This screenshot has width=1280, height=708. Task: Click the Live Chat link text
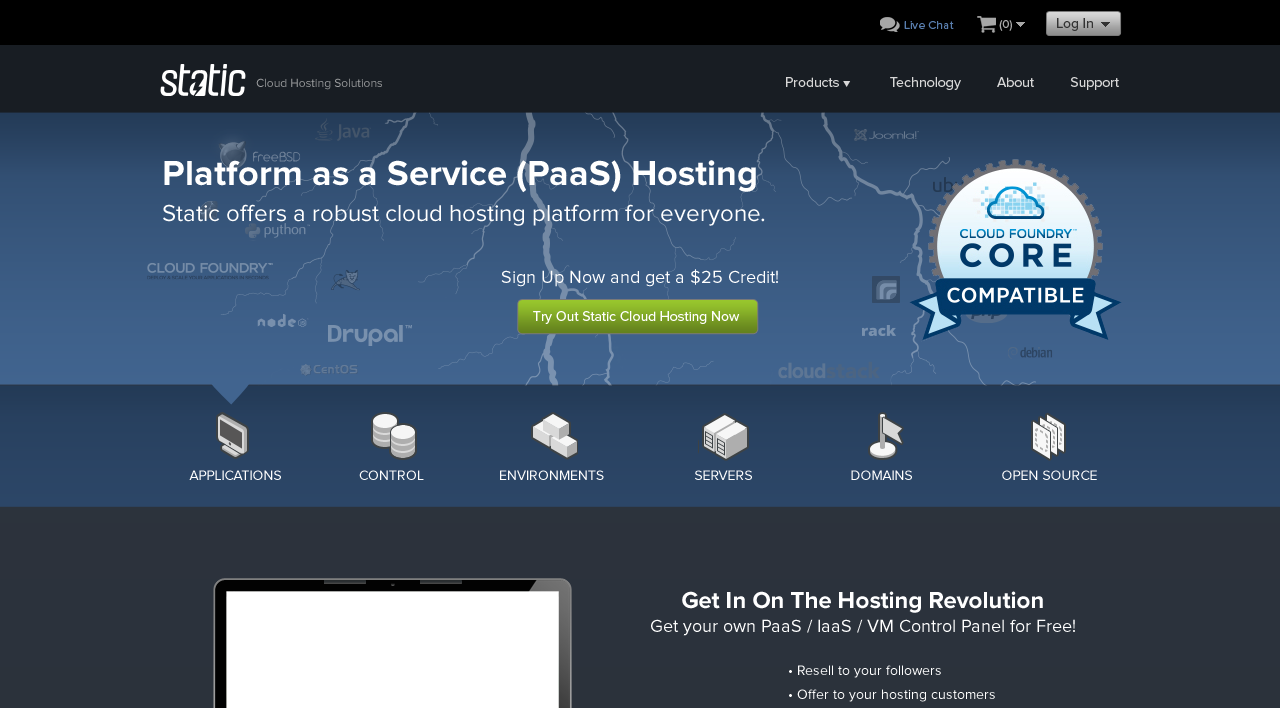pyautogui.click(x=928, y=25)
